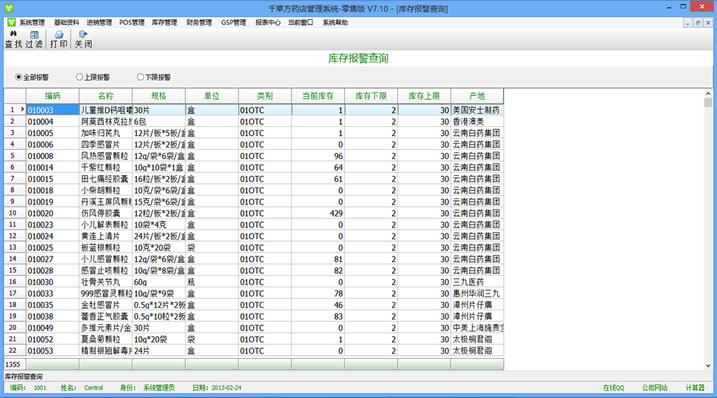Click the 库存上限 column header

click(x=424, y=96)
